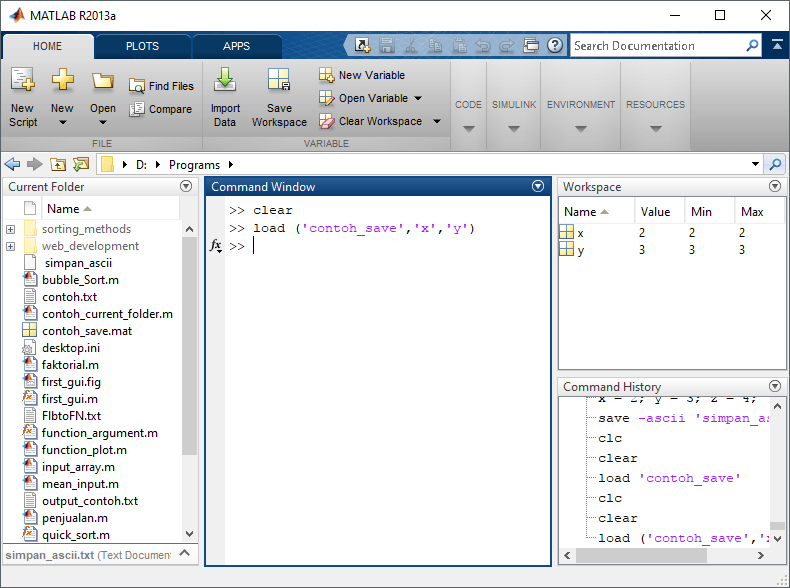Expand the ENVIRONMENT section
790x588 pixels.
pos(581,129)
